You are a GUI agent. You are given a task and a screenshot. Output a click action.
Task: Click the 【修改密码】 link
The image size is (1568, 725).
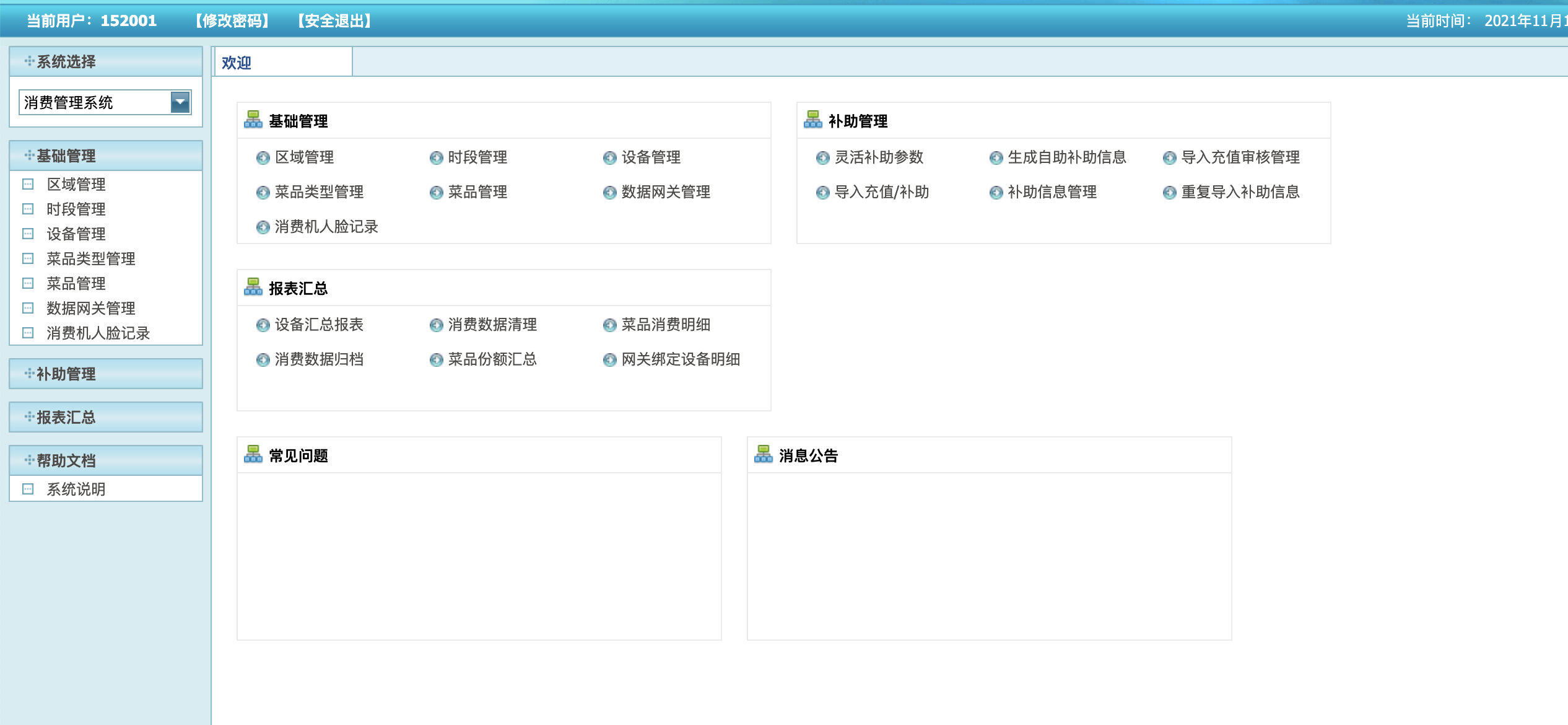[232, 21]
